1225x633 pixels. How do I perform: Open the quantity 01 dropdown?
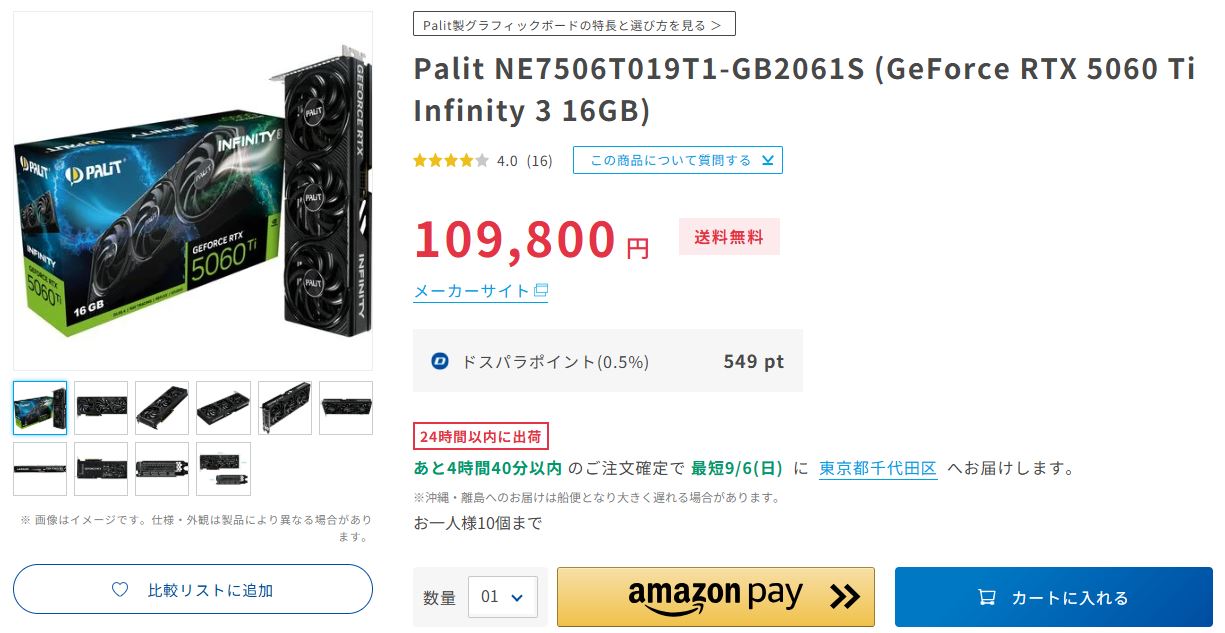503,597
